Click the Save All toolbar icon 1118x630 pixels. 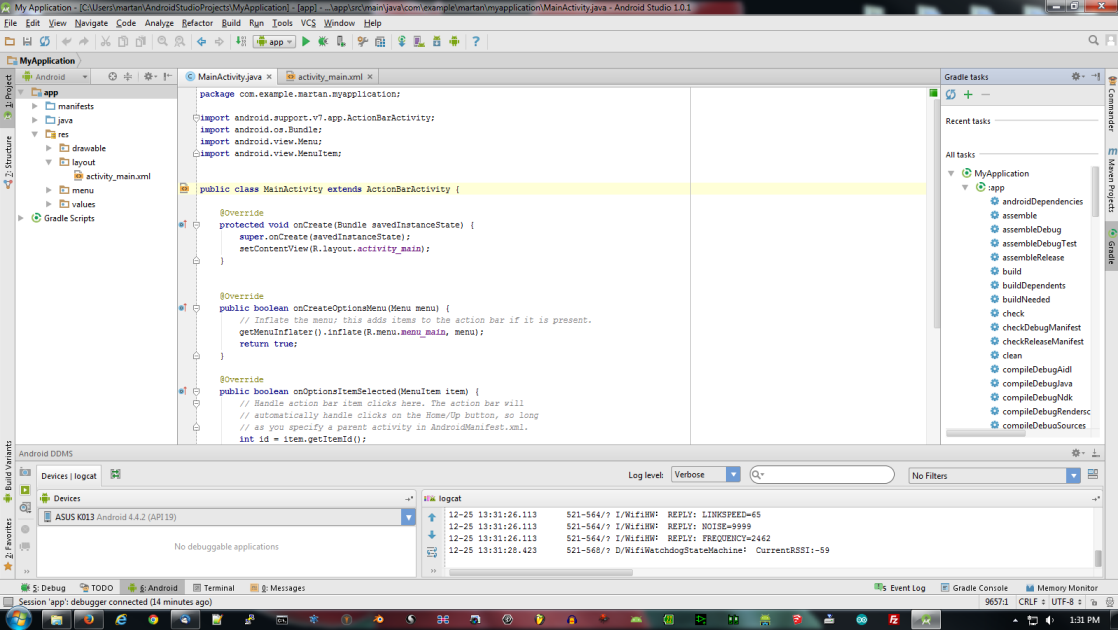point(27,41)
